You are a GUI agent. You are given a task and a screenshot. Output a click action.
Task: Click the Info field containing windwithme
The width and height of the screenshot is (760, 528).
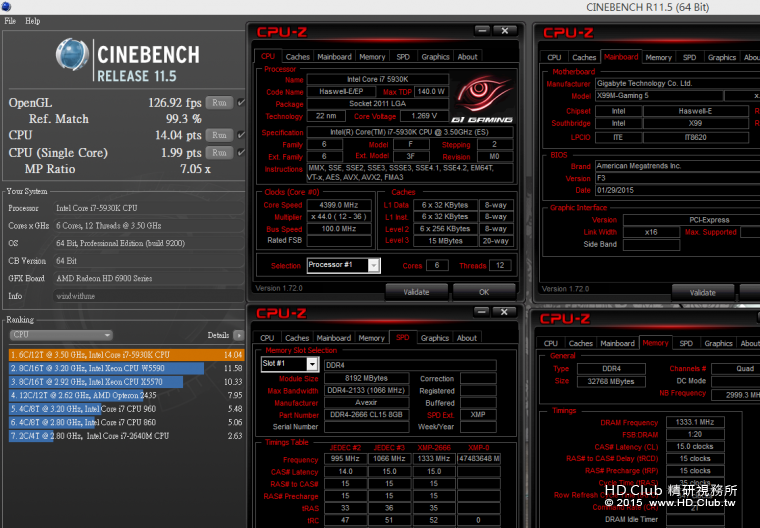(x=149, y=296)
